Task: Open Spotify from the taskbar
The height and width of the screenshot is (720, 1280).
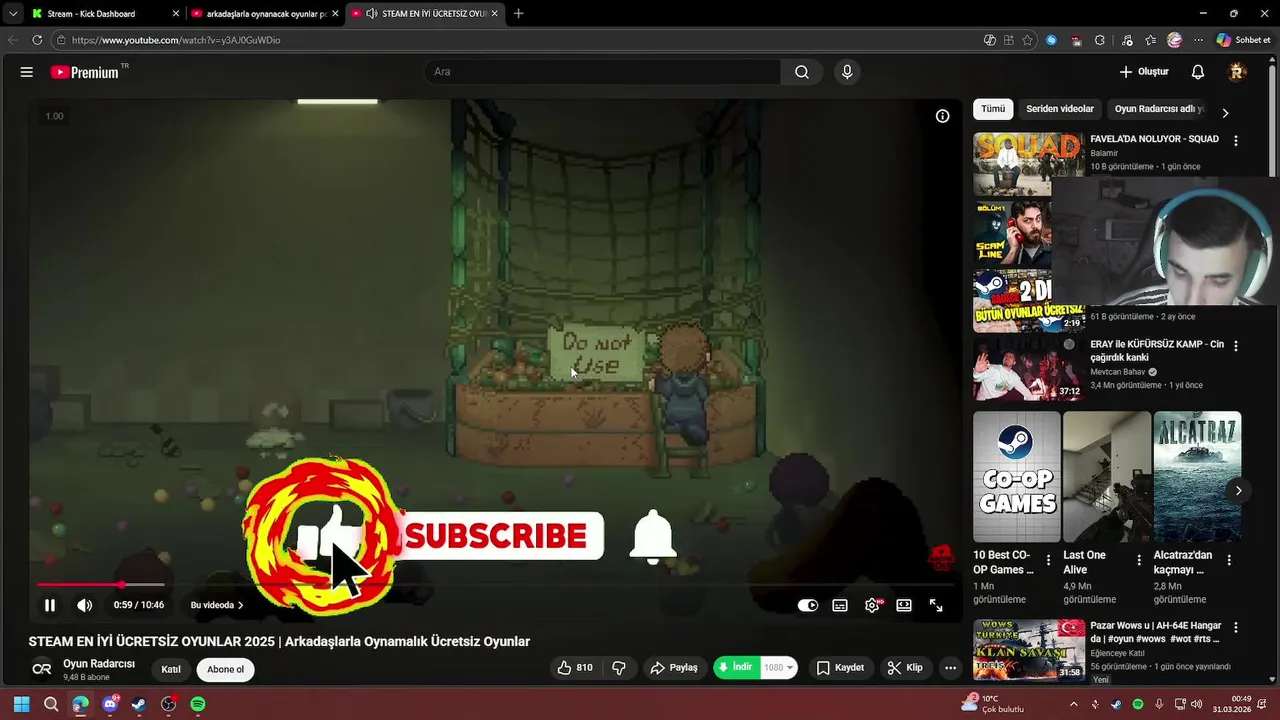Action: pos(198,704)
